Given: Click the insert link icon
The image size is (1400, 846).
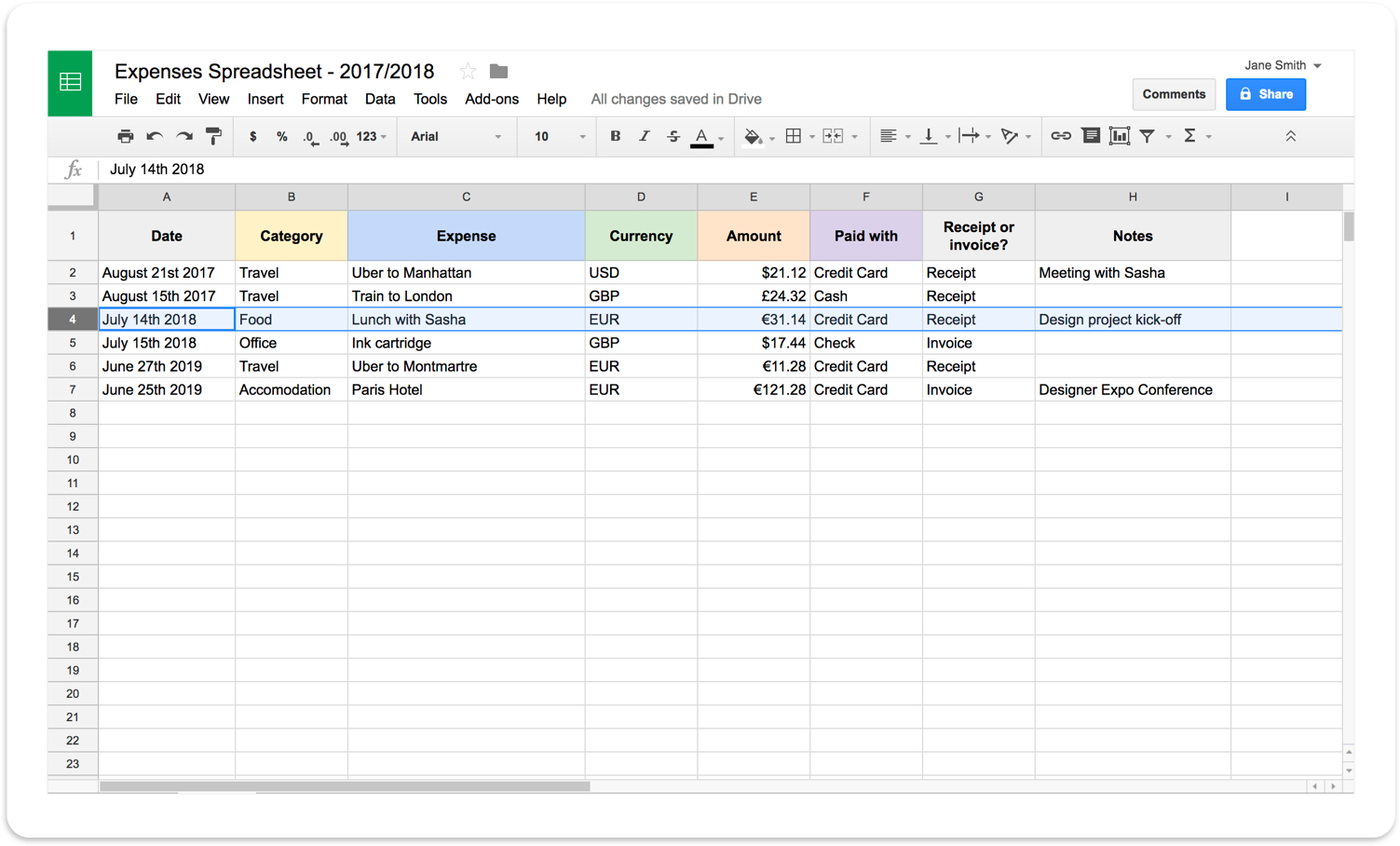Looking at the screenshot, I should 1060,136.
